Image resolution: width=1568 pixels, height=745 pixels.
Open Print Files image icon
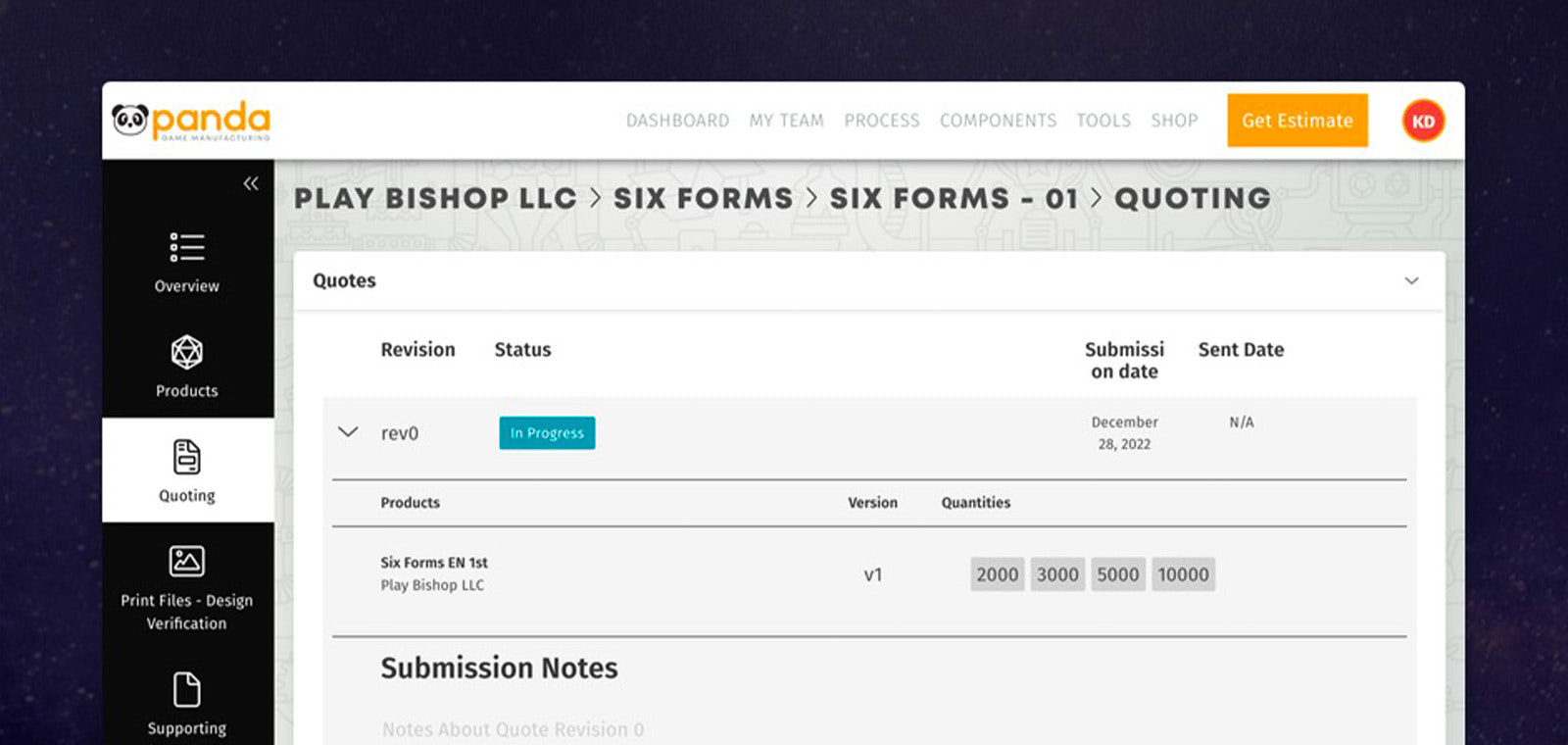coord(186,561)
